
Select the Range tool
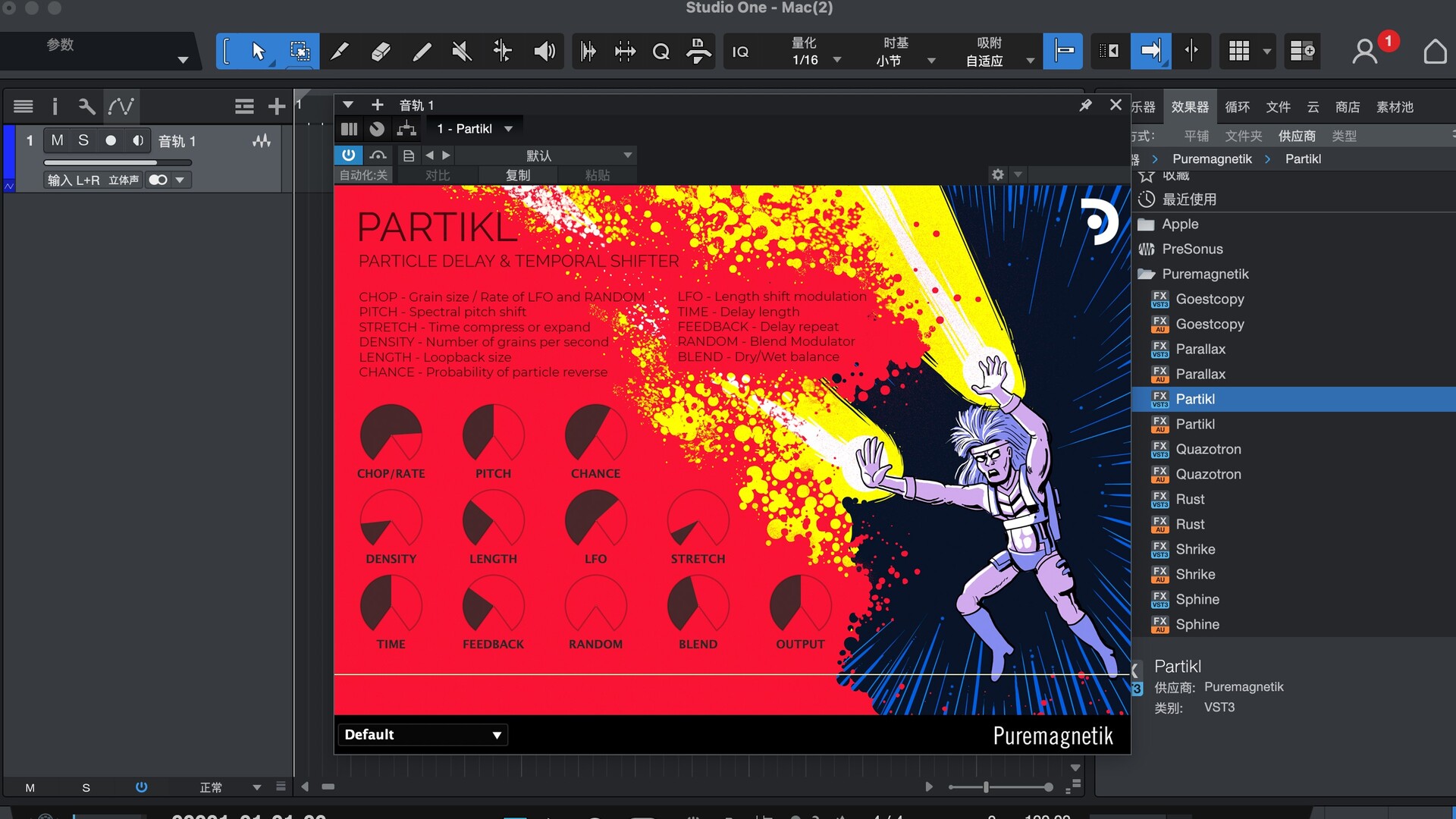tap(300, 52)
